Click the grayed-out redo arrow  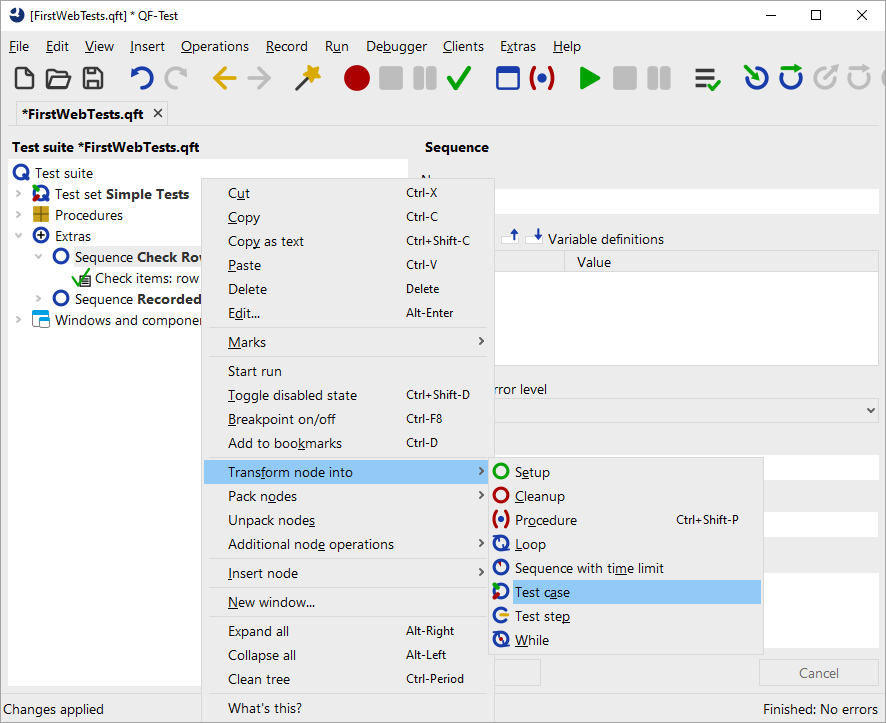coord(176,78)
